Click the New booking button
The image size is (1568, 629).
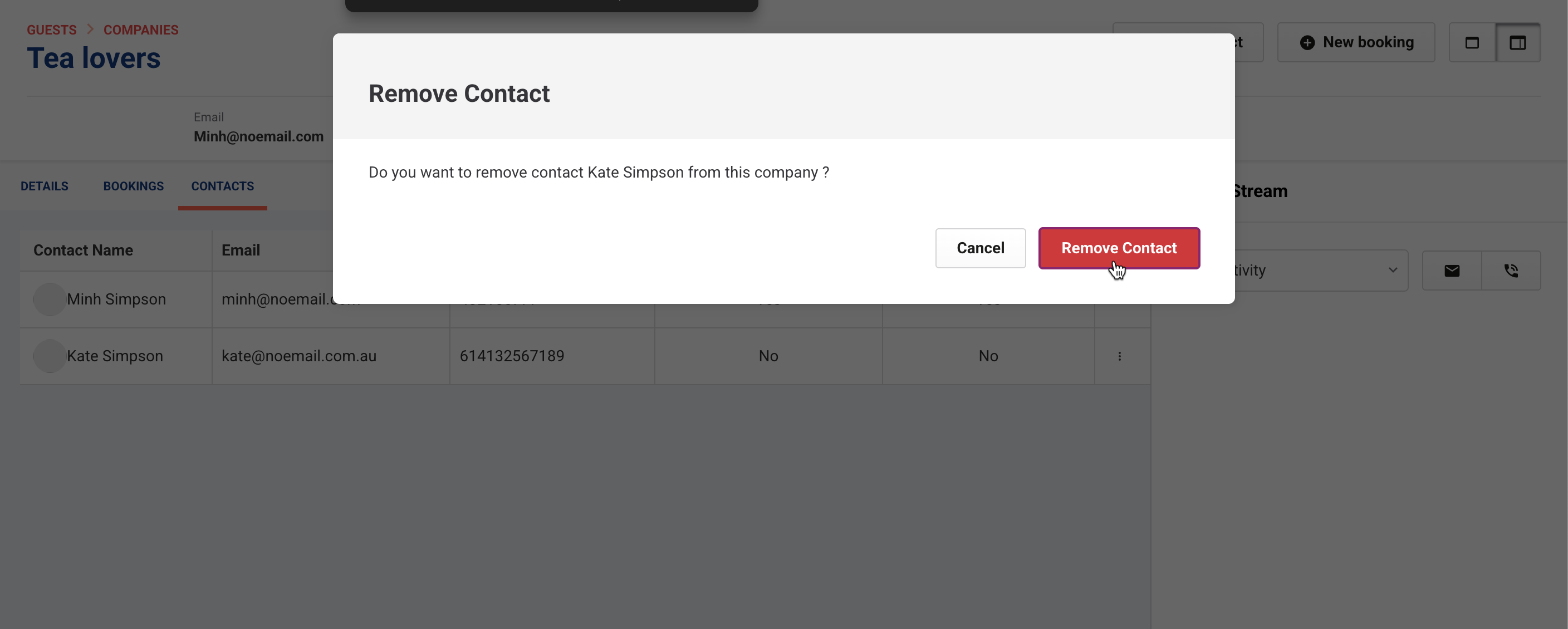pyautogui.click(x=1355, y=42)
